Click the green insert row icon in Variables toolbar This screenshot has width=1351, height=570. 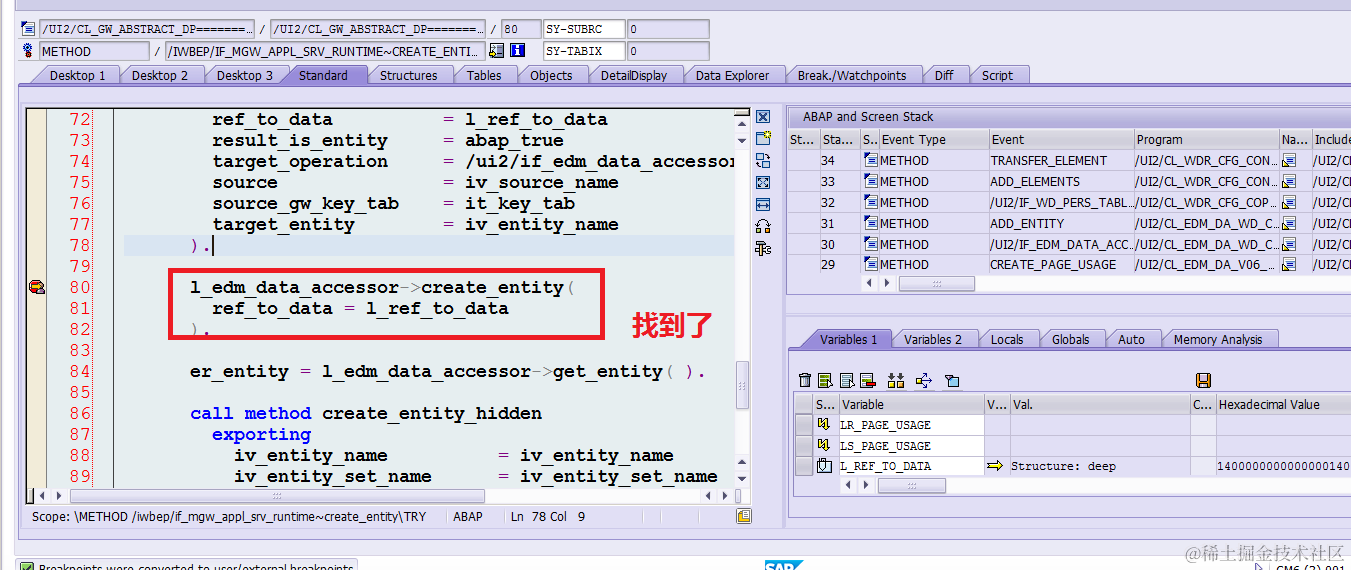[825, 380]
